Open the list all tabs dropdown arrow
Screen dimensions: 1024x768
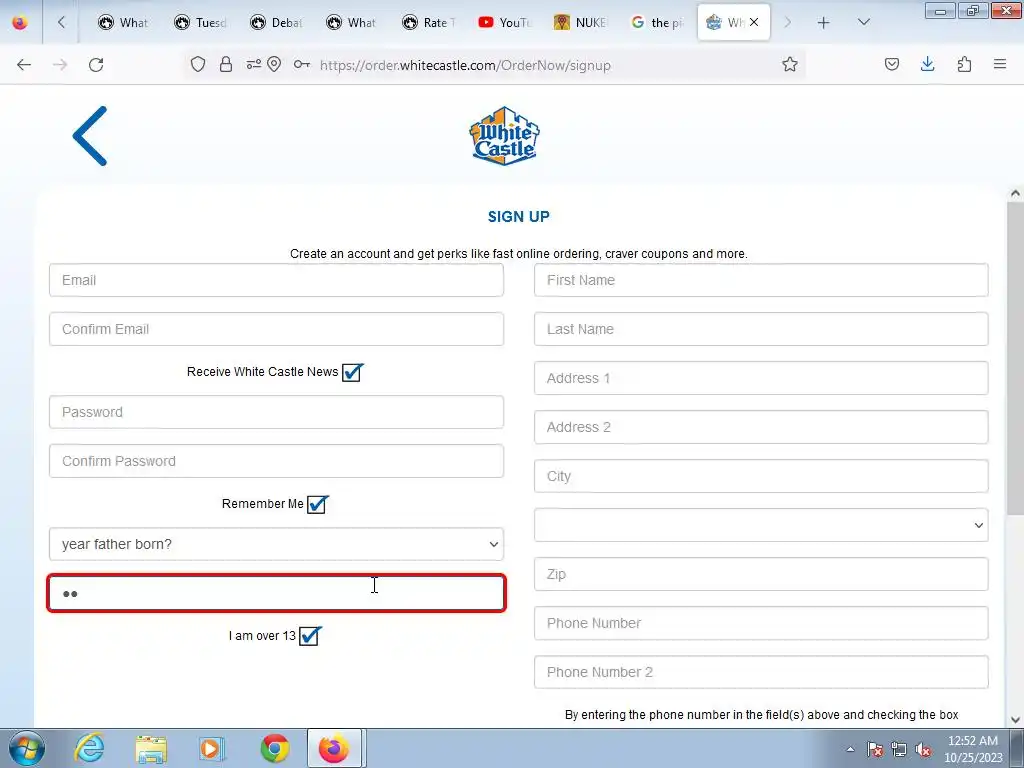point(863,23)
